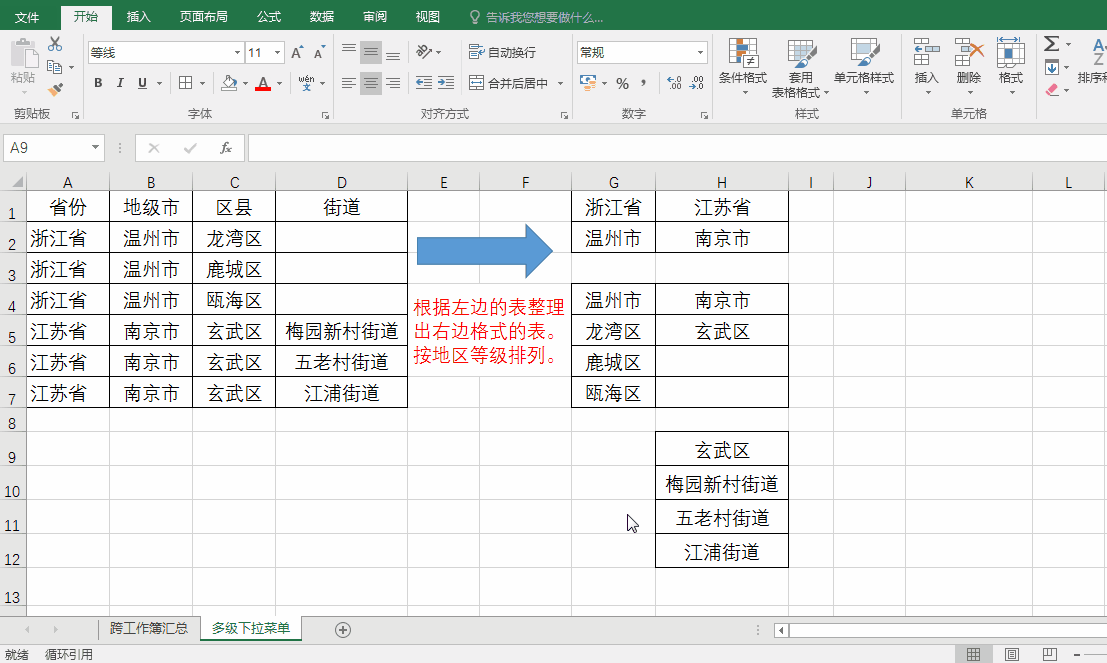Click the 格式 cells button
This screenshot has width=1107, height=663.
(x=1010, y=66)
